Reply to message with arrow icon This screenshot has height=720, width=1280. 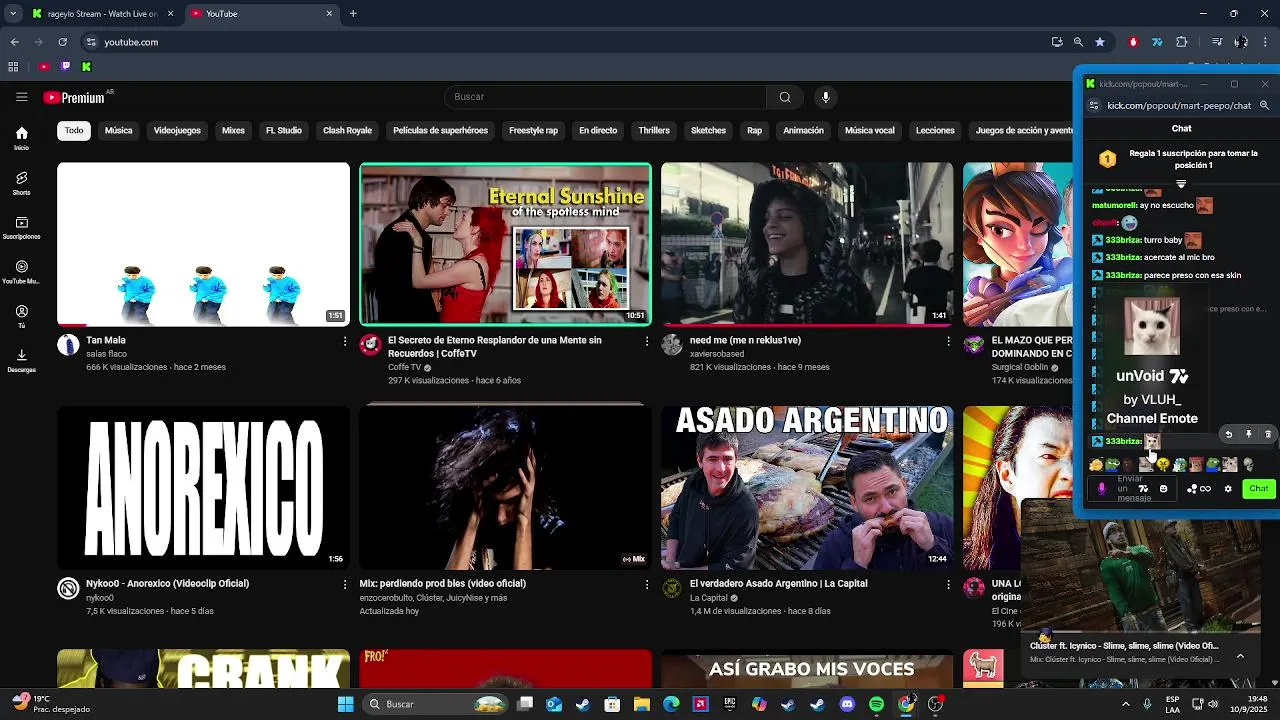(x=1229, y=435)
